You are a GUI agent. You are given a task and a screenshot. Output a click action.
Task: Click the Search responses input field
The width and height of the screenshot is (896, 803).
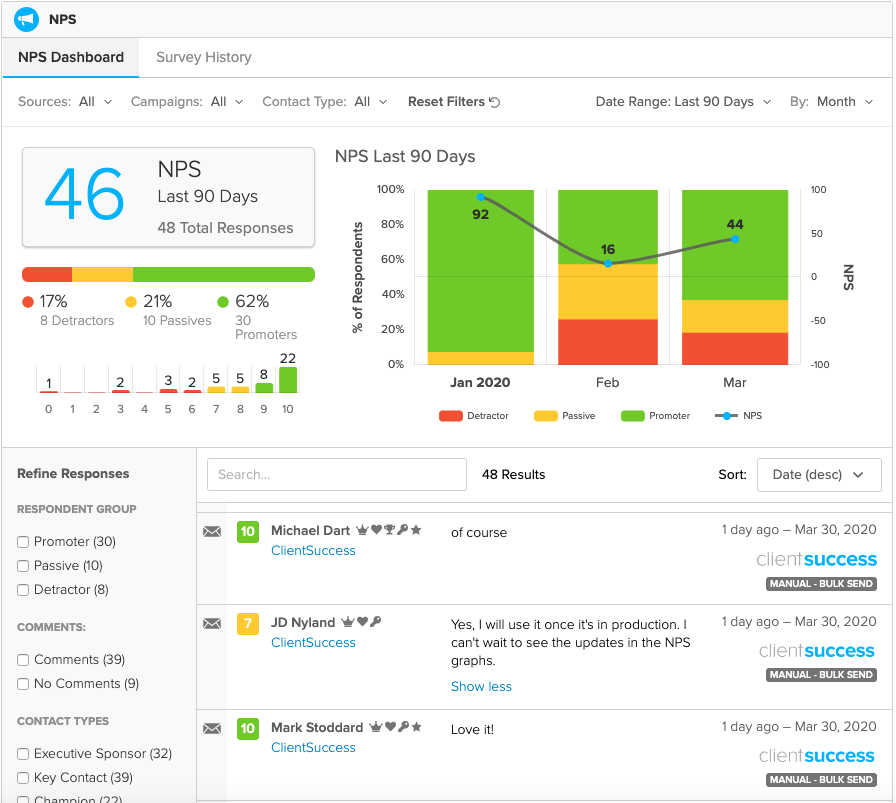337,475
